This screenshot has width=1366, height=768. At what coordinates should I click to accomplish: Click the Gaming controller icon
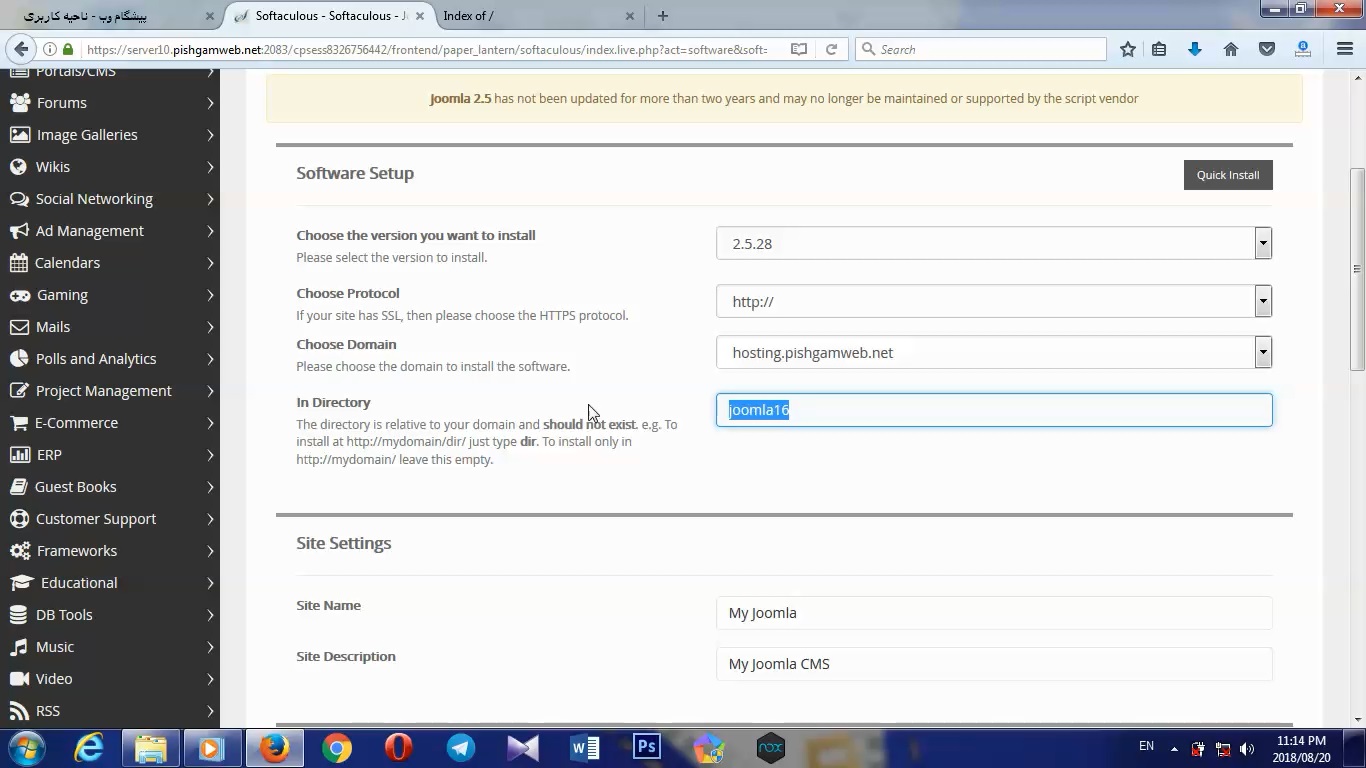(19, 295)
